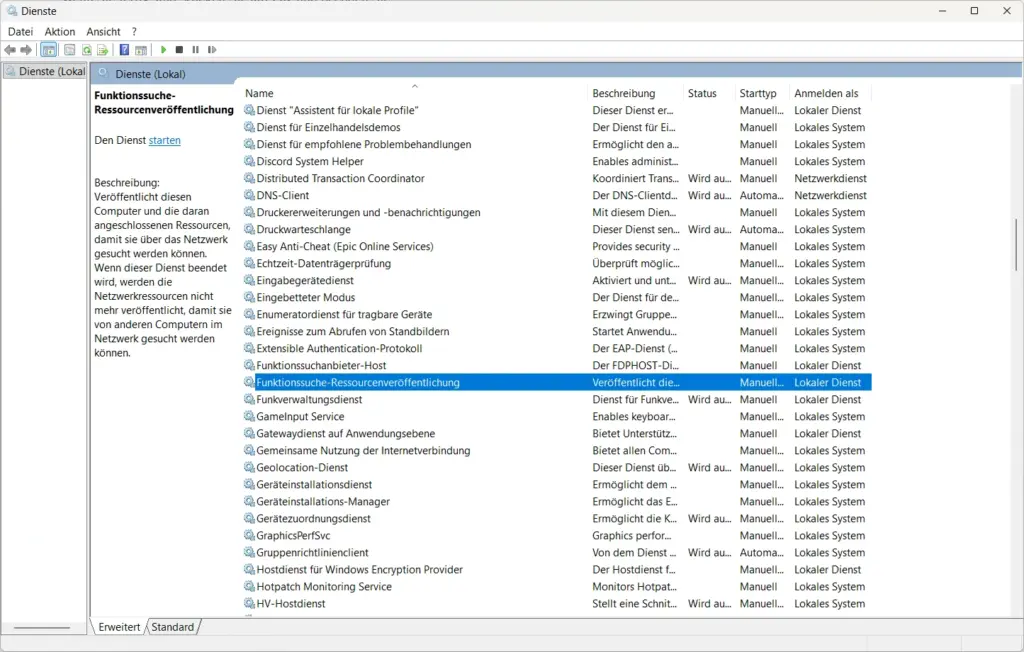The width and height of the screenshot is (1024, 652).
Task: Click the Export List toolbar icon
Action: tap(103, 50)
